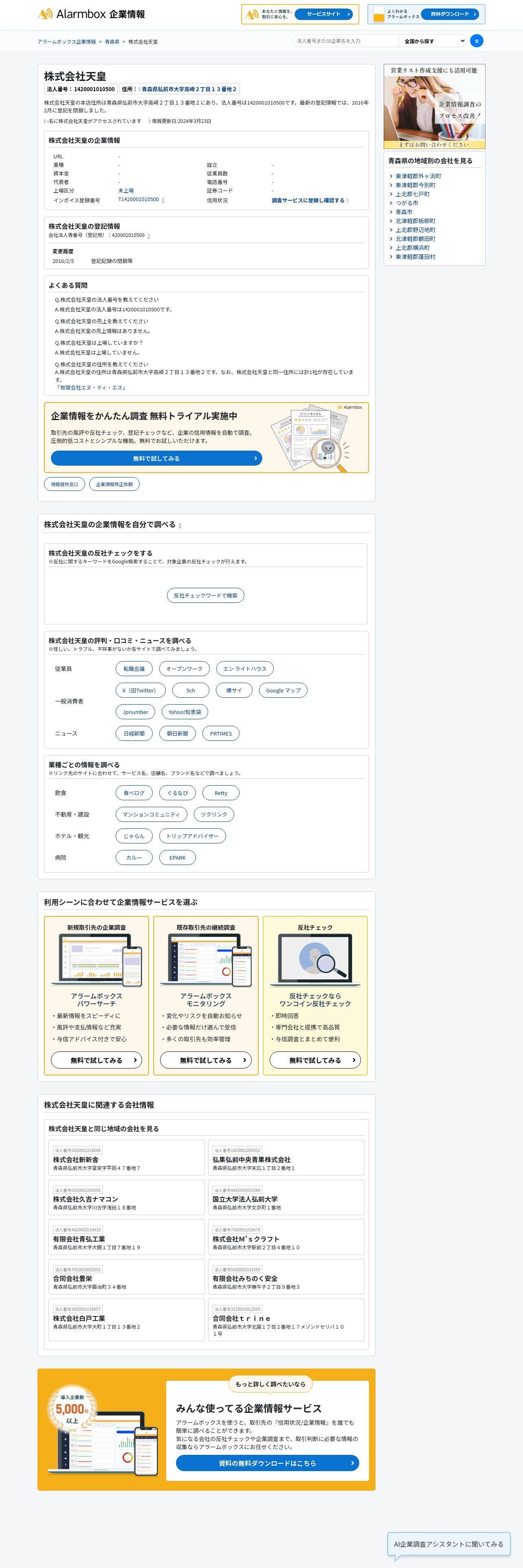Open the 食べログ button
523x1568 pixels.
(134, 793)
